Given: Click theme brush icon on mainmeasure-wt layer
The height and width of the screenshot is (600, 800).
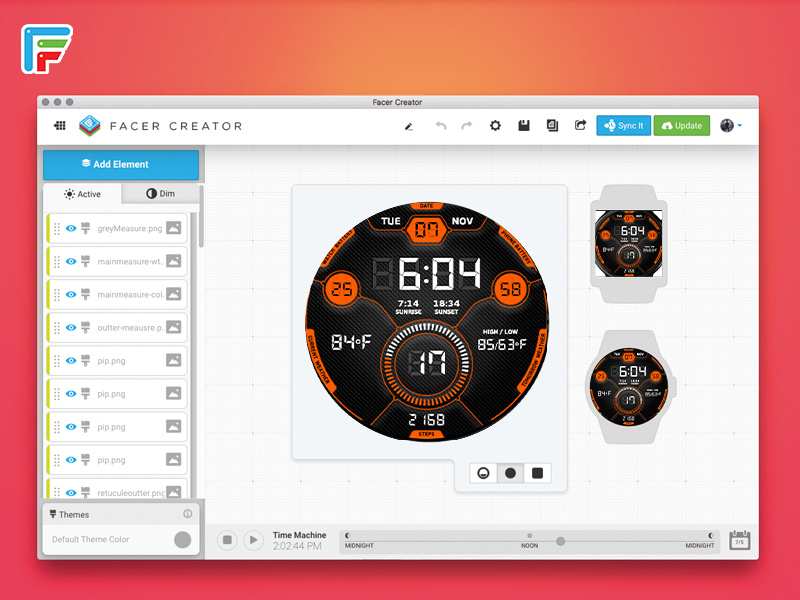Looking at the screenshot, I should [86, 261].
